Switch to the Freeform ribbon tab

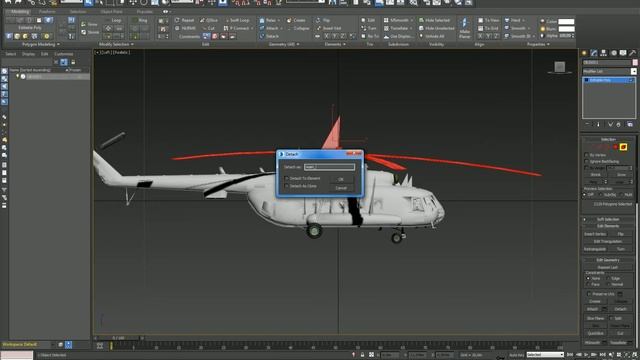pyautogui.click(x=47, y=11)
